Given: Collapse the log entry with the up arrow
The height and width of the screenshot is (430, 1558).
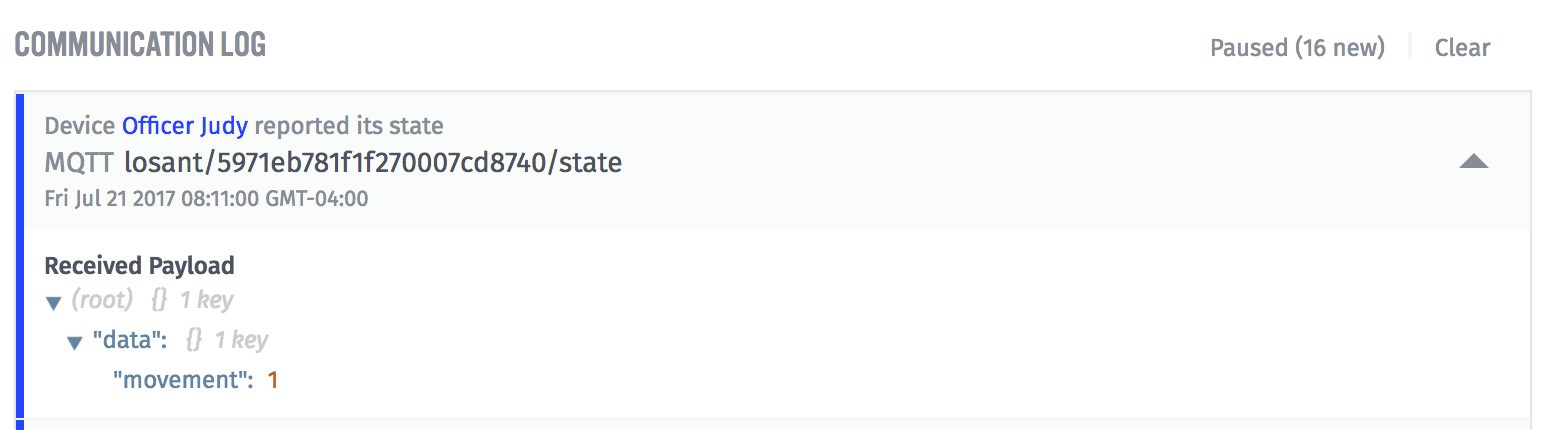Looking at the screenshot, I should coord(1474,162).
